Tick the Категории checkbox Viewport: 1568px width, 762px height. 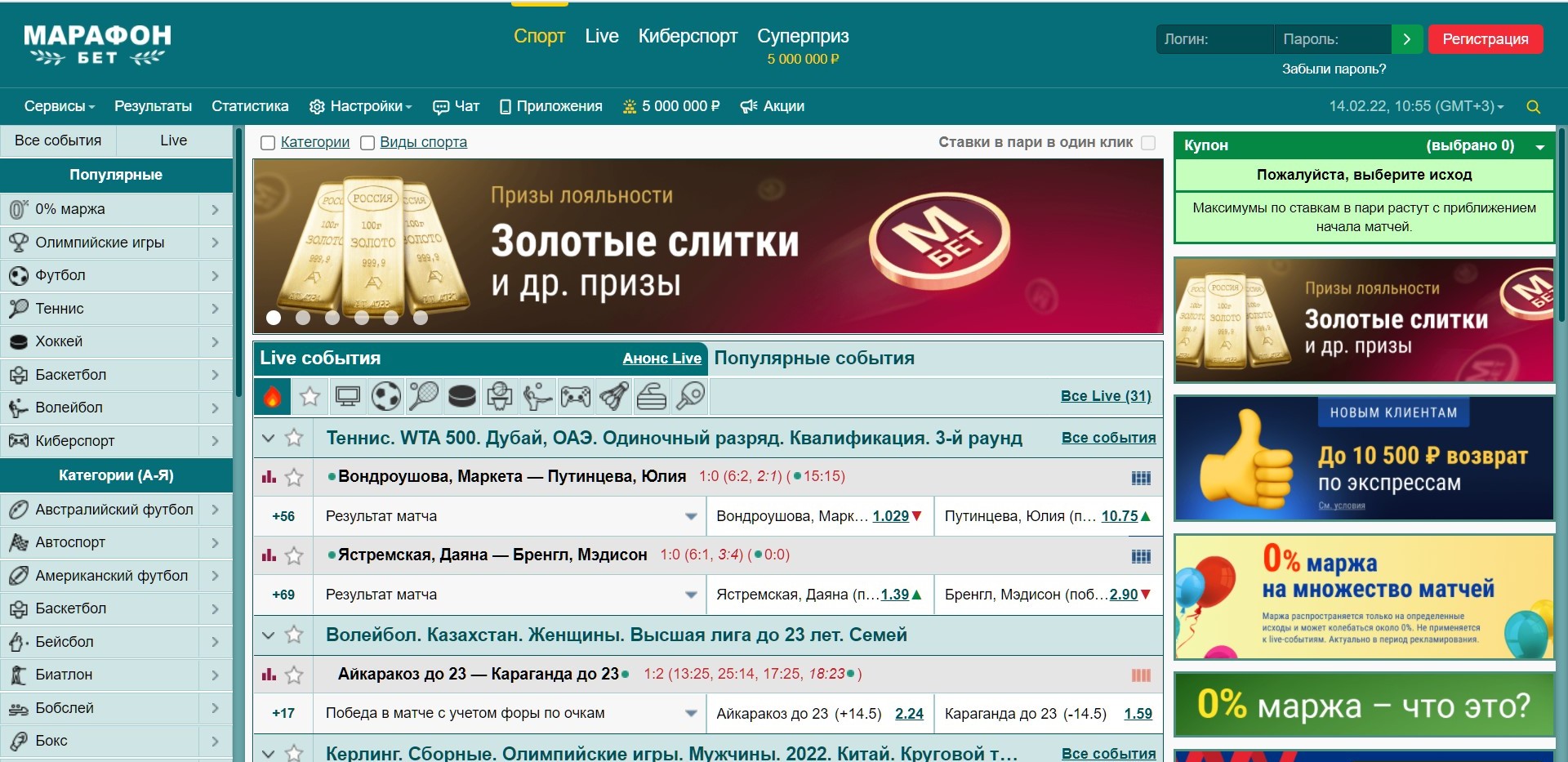267,143
